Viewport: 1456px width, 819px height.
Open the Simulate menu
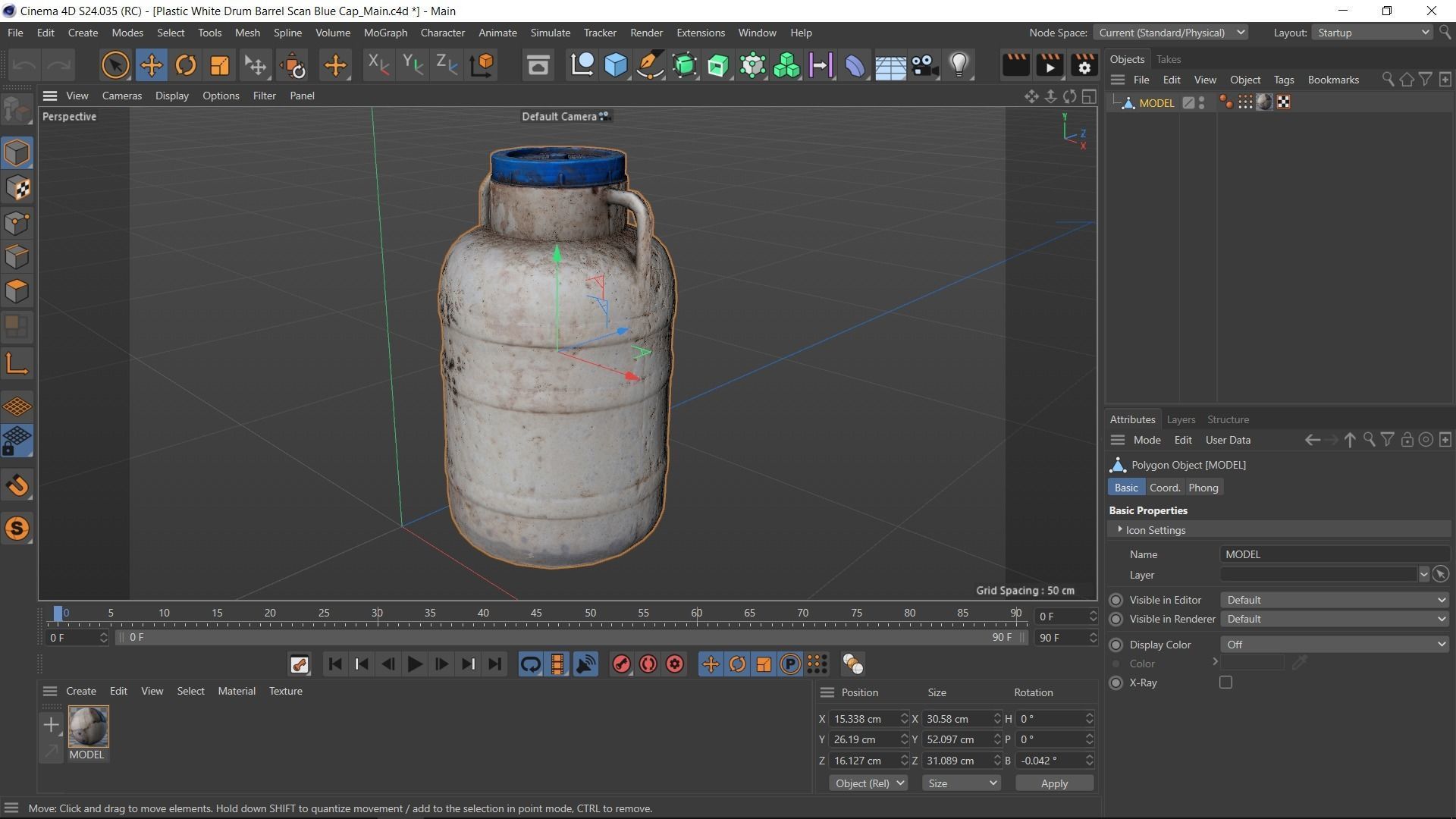pos(550,33)
